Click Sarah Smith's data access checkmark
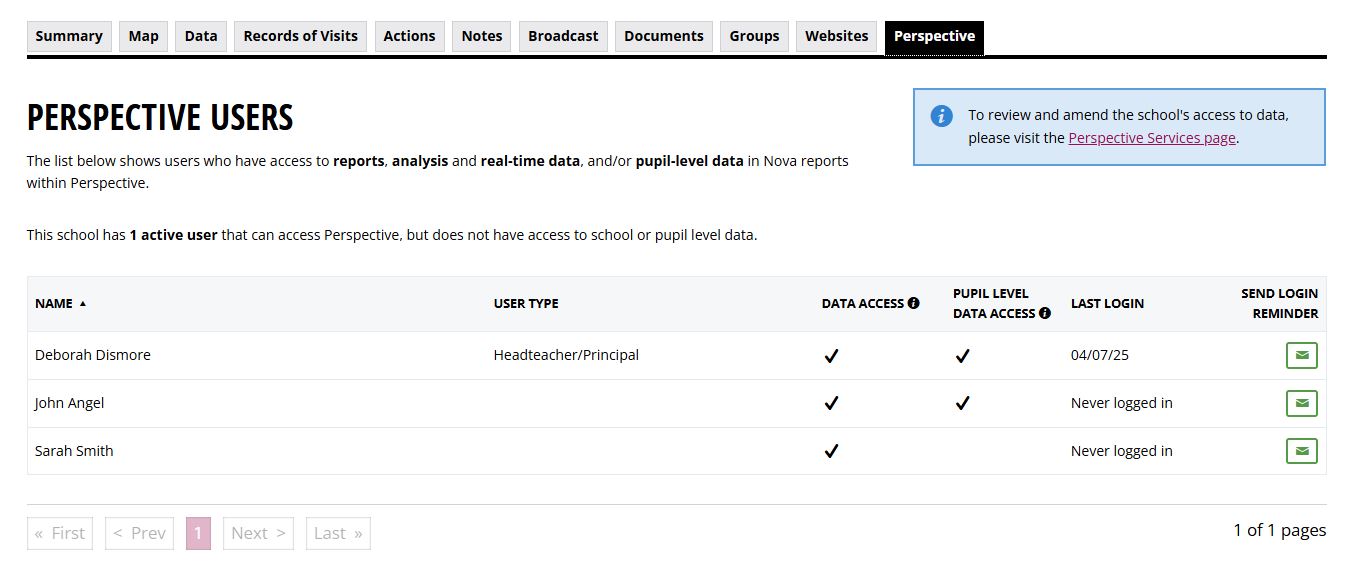Screen dimensions: 1357x561 tap(831, 451)
